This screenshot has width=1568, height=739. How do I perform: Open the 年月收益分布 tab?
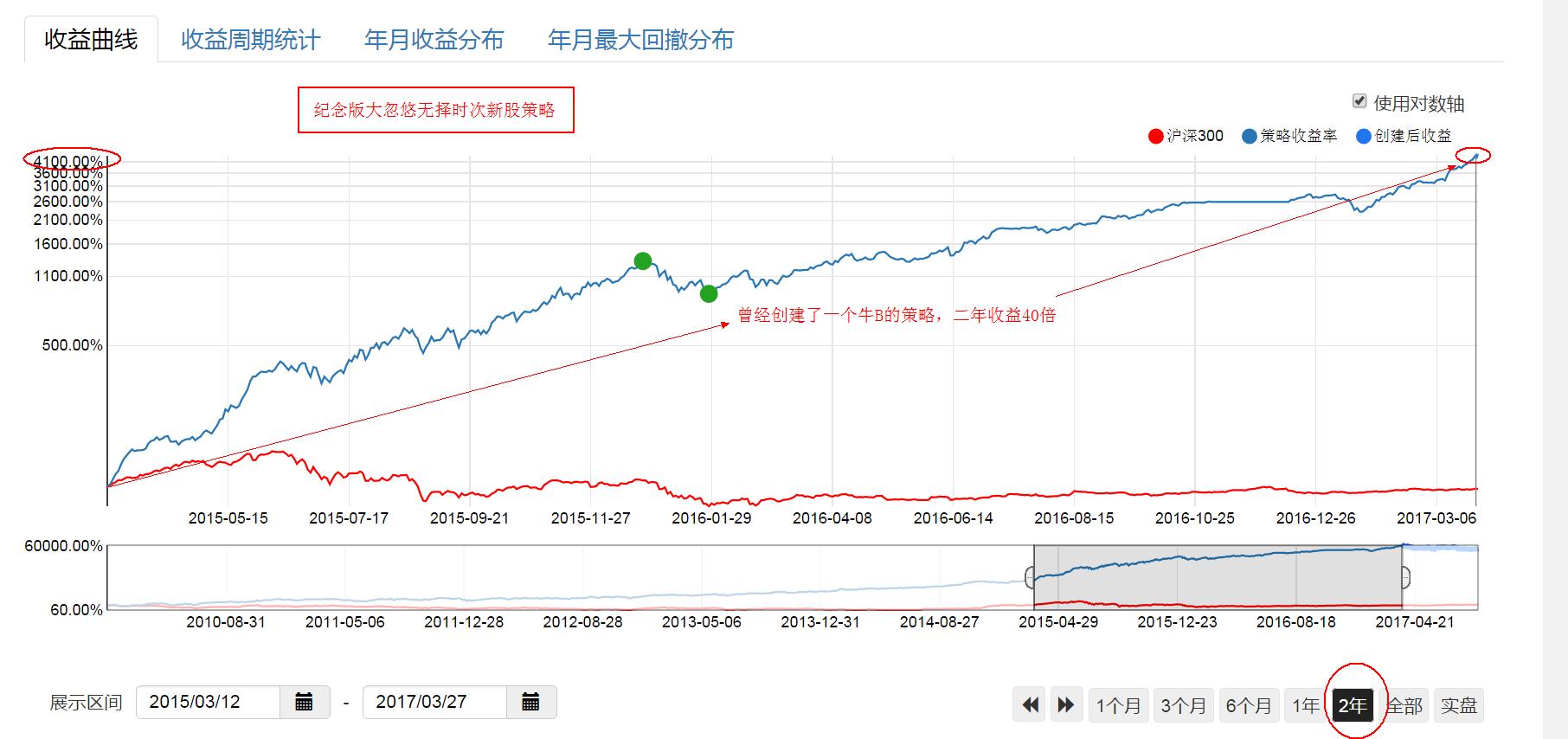(x=434, y=40)
